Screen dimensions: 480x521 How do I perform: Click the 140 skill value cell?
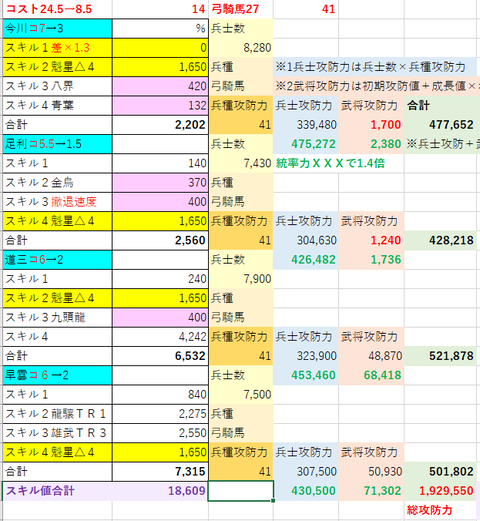point(160,163)
